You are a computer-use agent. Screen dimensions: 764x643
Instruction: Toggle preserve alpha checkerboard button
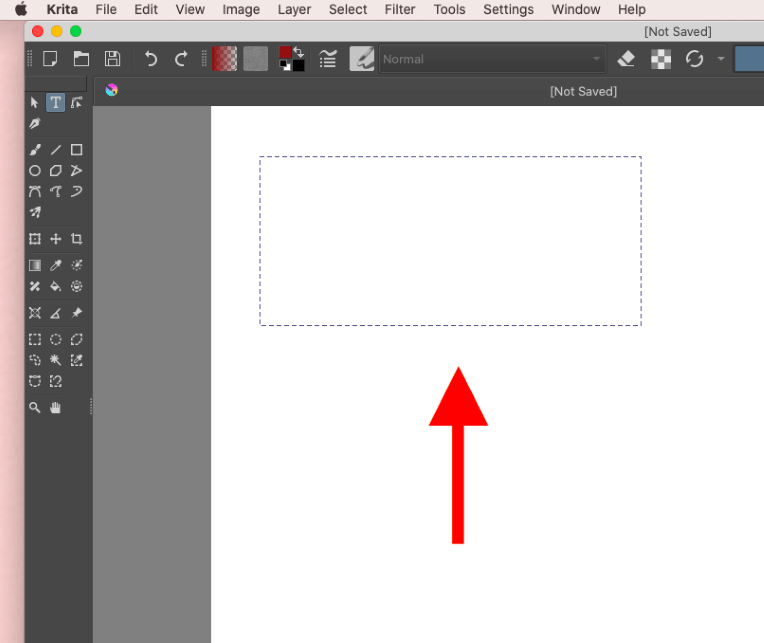661,59
